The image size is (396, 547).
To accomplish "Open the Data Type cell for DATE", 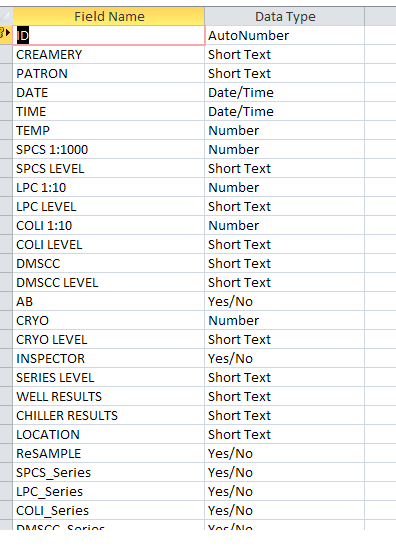I will click(284, 92).
